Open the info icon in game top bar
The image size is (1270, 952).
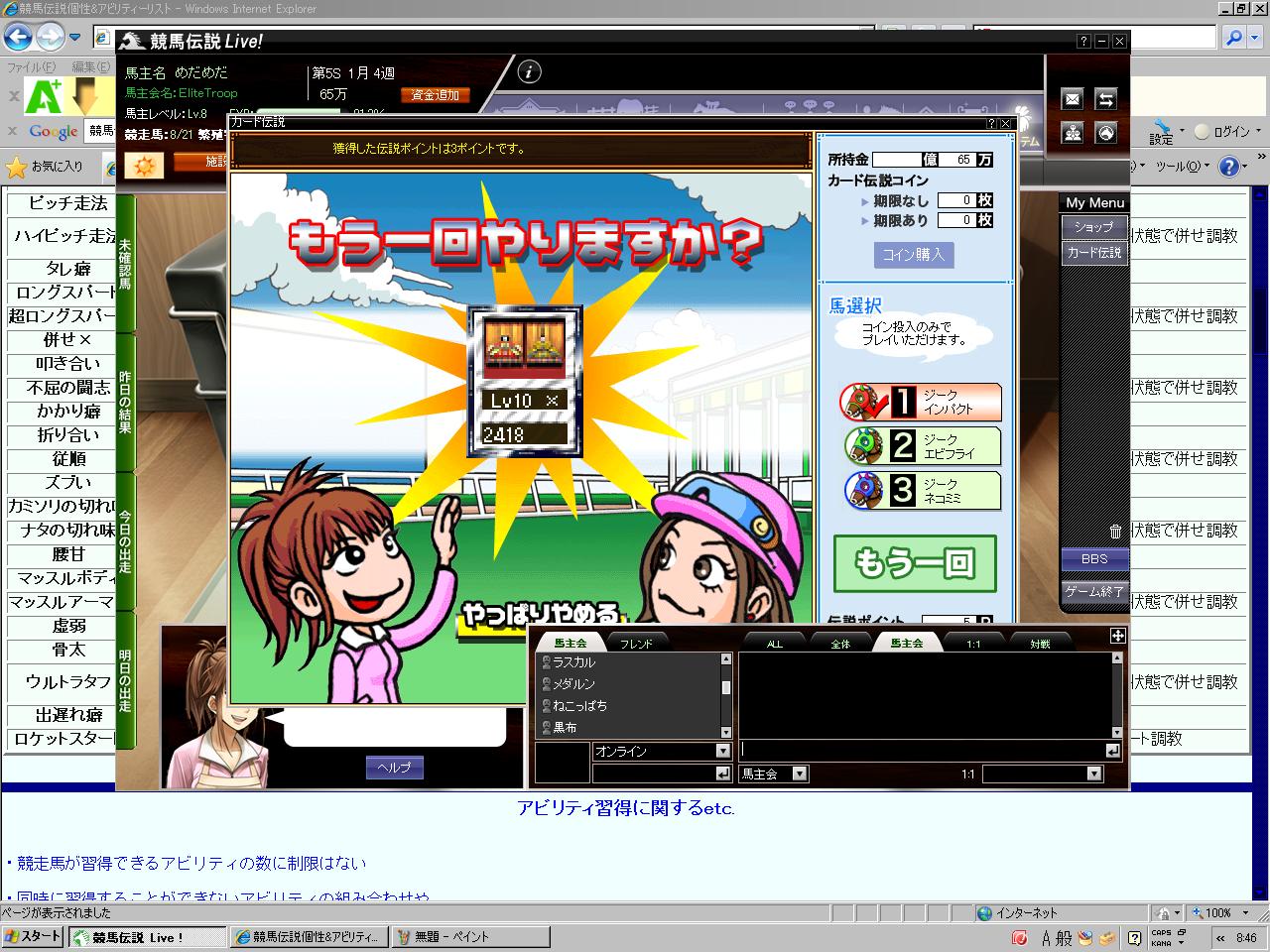[x=530, y=71]
